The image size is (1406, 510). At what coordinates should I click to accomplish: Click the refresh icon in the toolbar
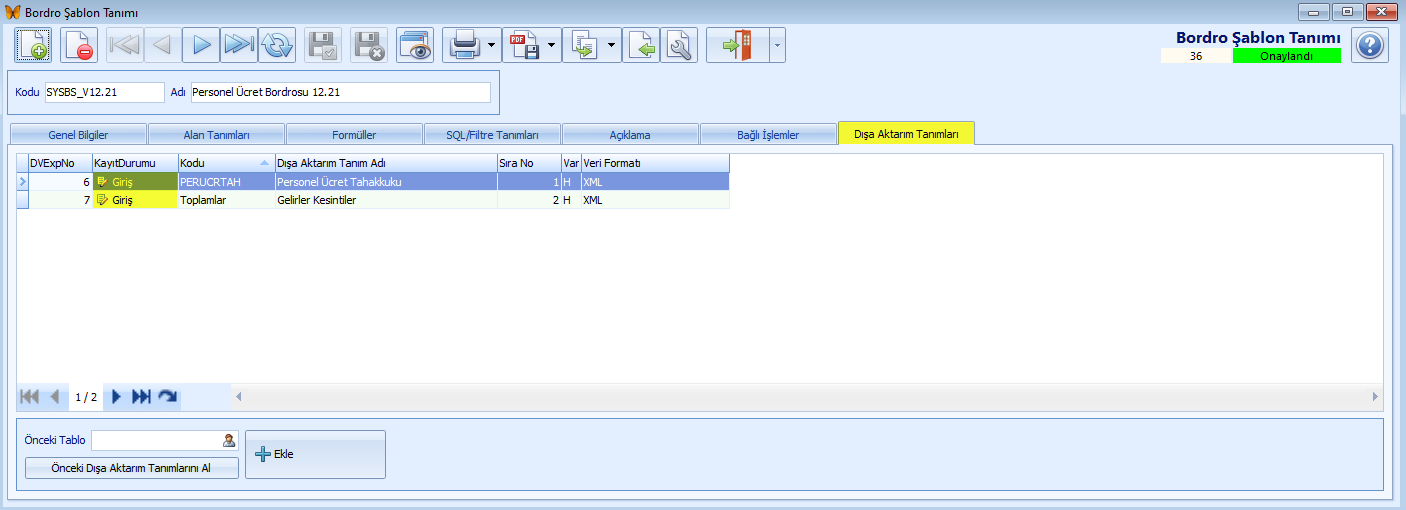point(277,46)
